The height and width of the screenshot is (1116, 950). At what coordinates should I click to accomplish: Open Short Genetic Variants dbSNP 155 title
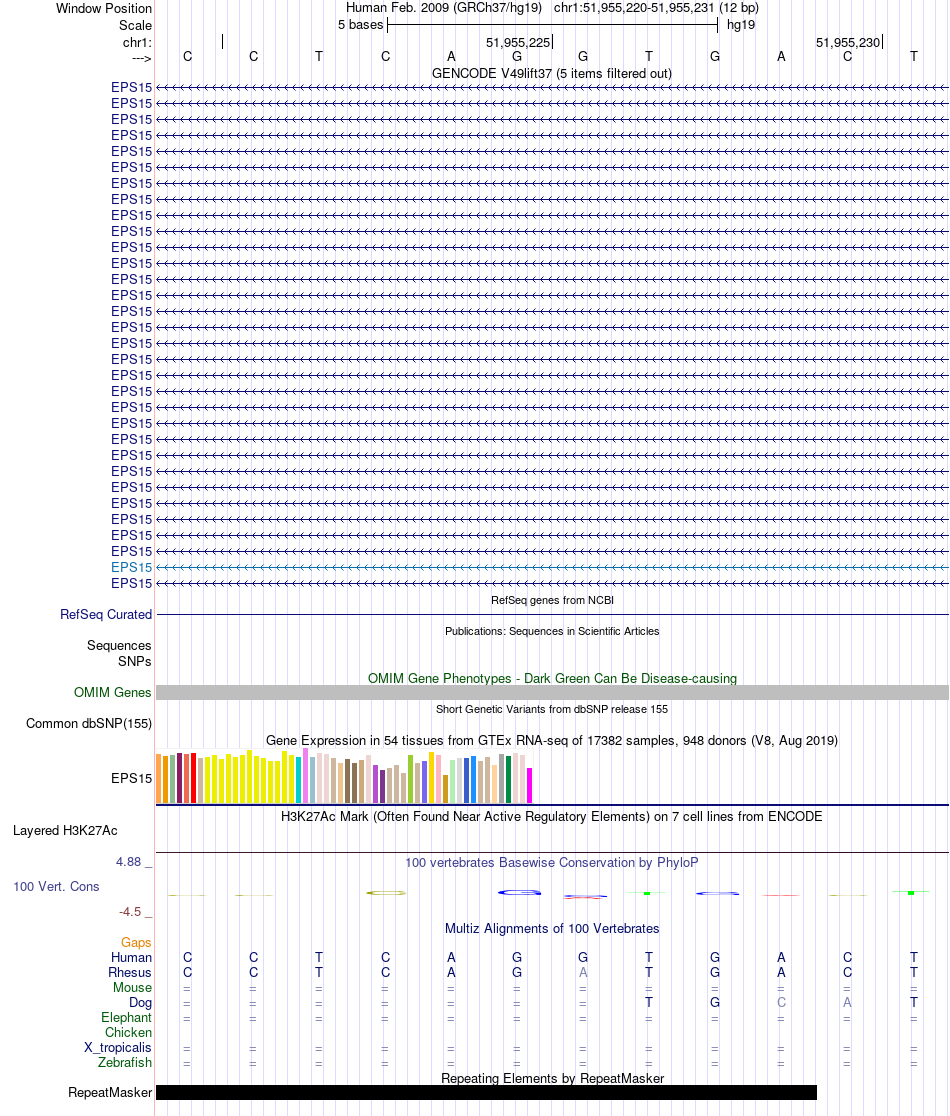pos(552,709)
